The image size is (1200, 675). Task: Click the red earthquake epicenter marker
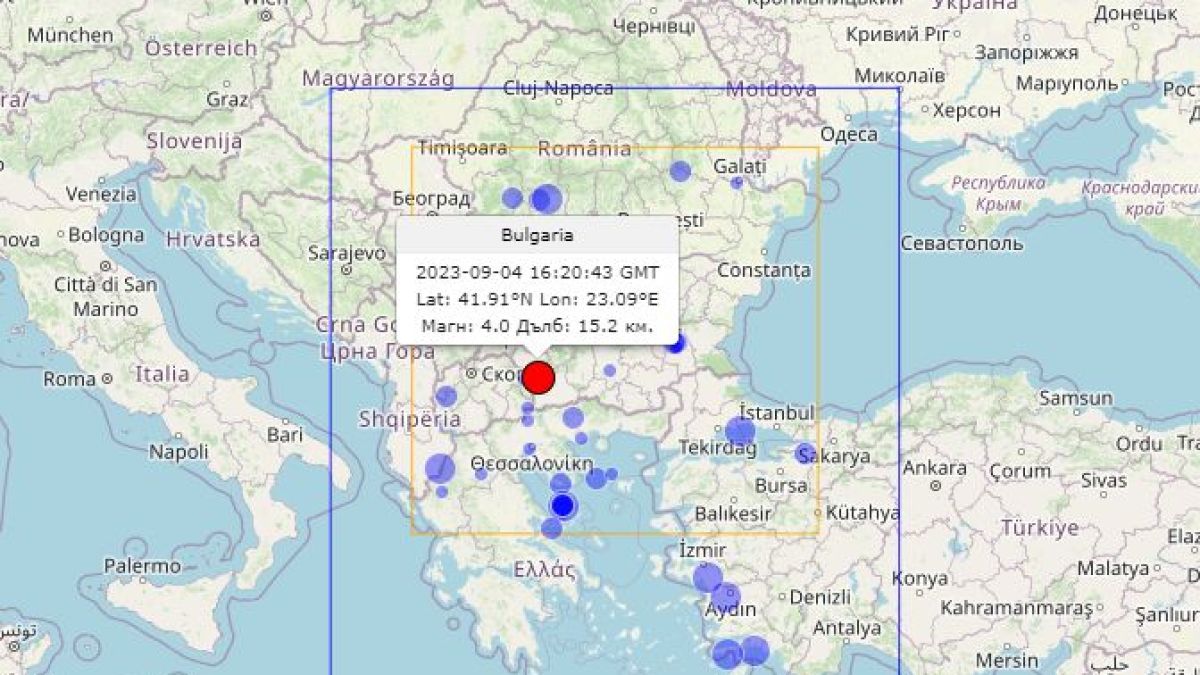tap(538, 378)
